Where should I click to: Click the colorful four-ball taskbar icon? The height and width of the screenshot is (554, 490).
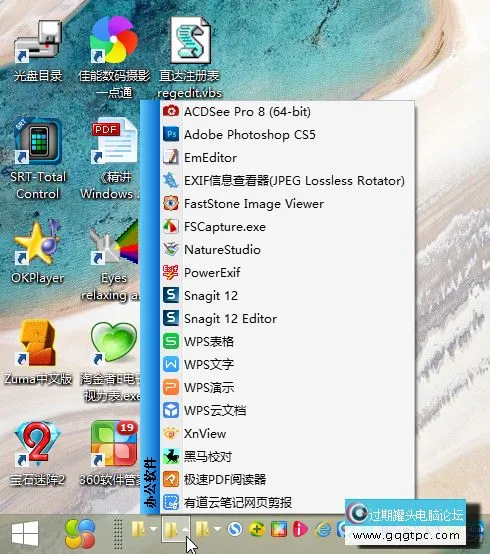pos(80,534)
